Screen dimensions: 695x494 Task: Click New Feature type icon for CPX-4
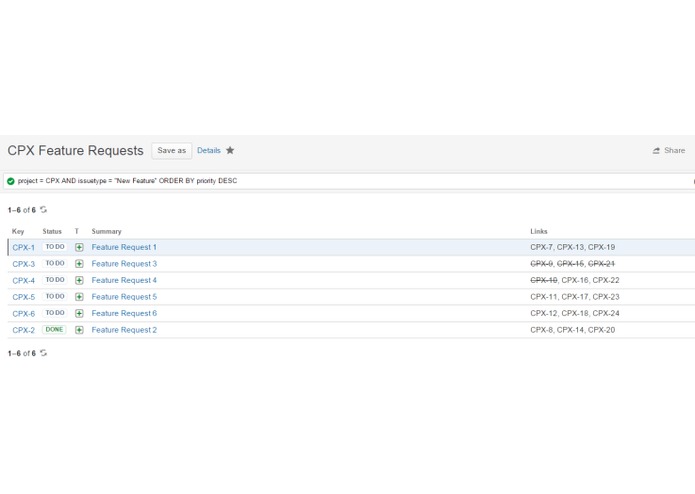coord(79,280)
